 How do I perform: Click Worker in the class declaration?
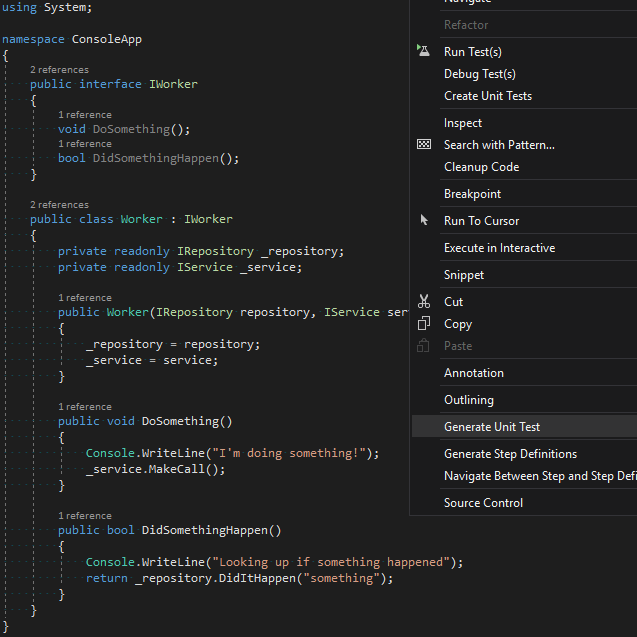[141, 219]
